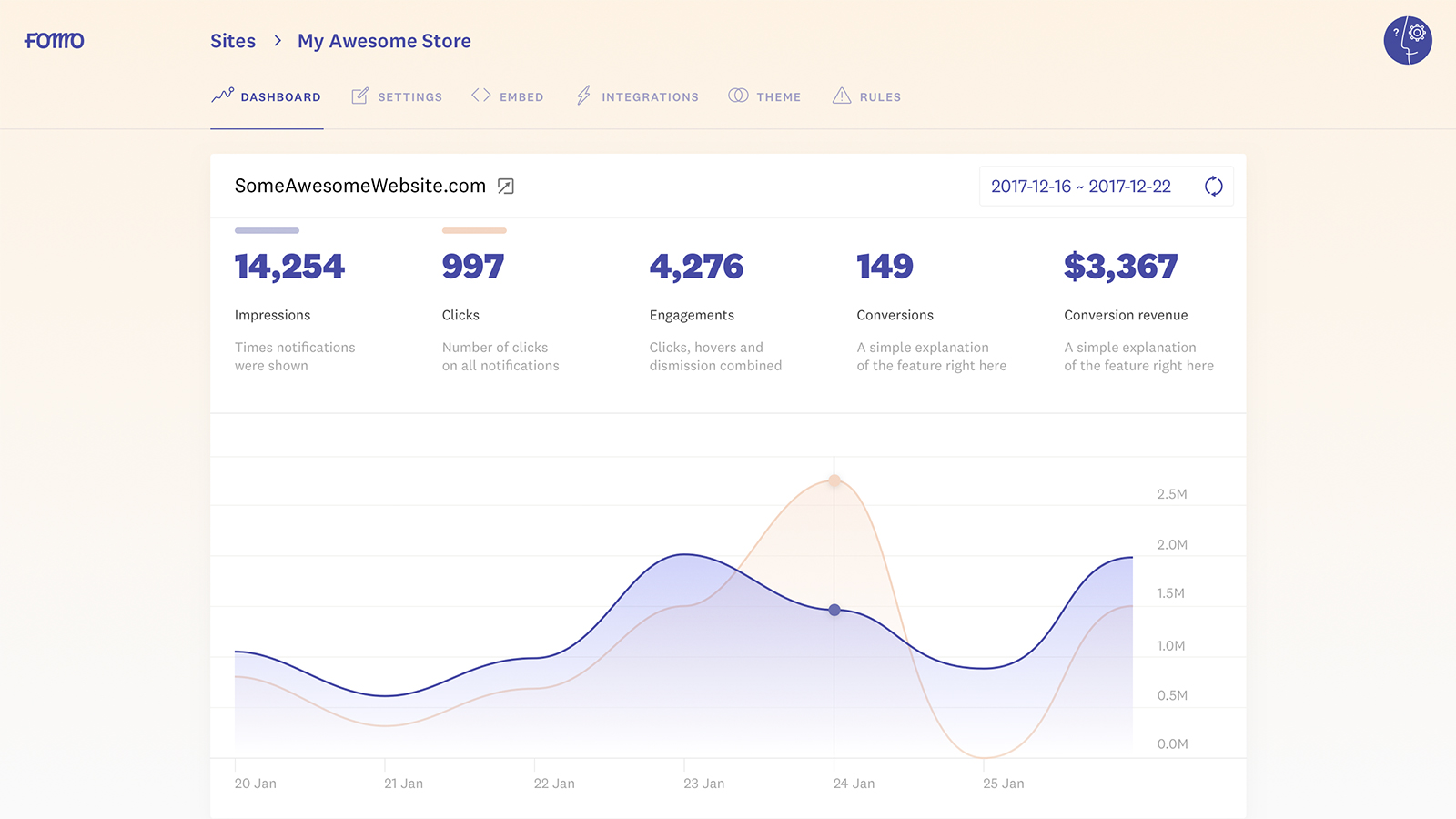The width and height of the screenshot is (1456, 819).
Task: Toggle the purple Impressions series indicator
Action: point(267,230)
